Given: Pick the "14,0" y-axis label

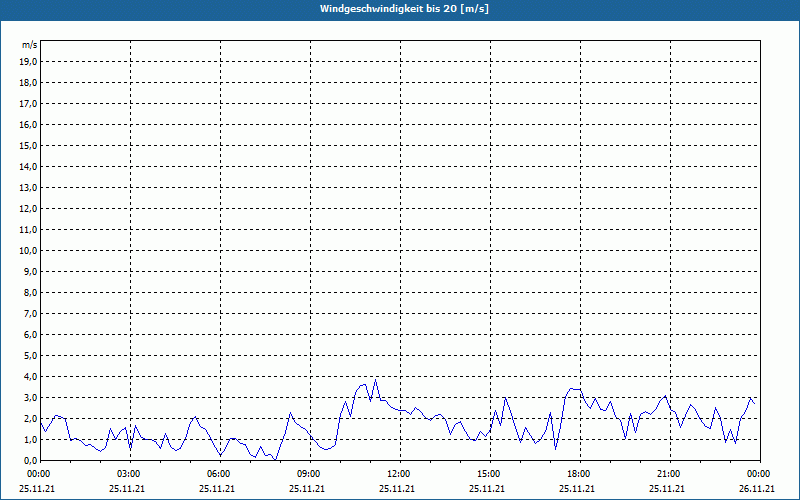Looking at the screenshot, I should pos(28,166).
